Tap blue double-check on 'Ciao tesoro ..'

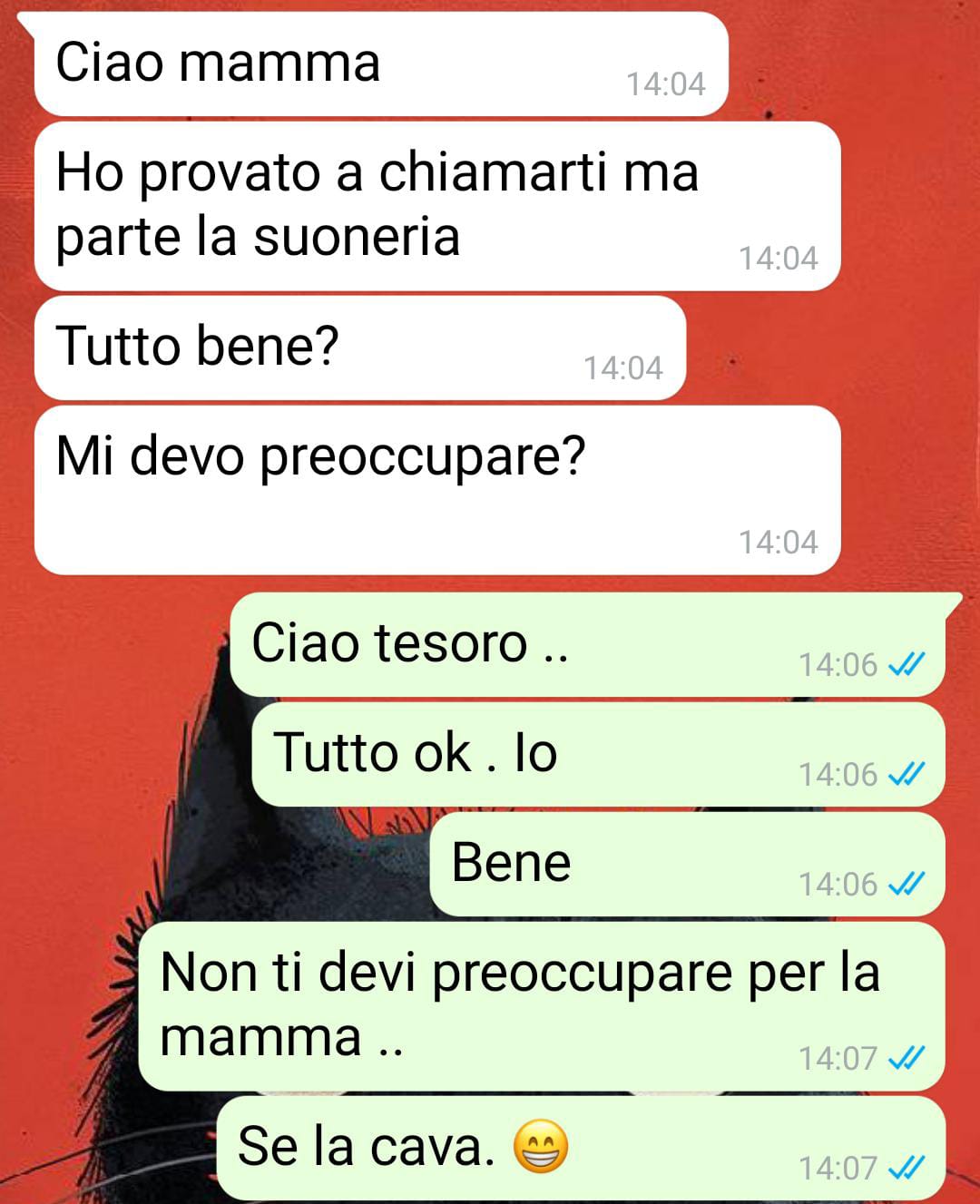(906, 665)
